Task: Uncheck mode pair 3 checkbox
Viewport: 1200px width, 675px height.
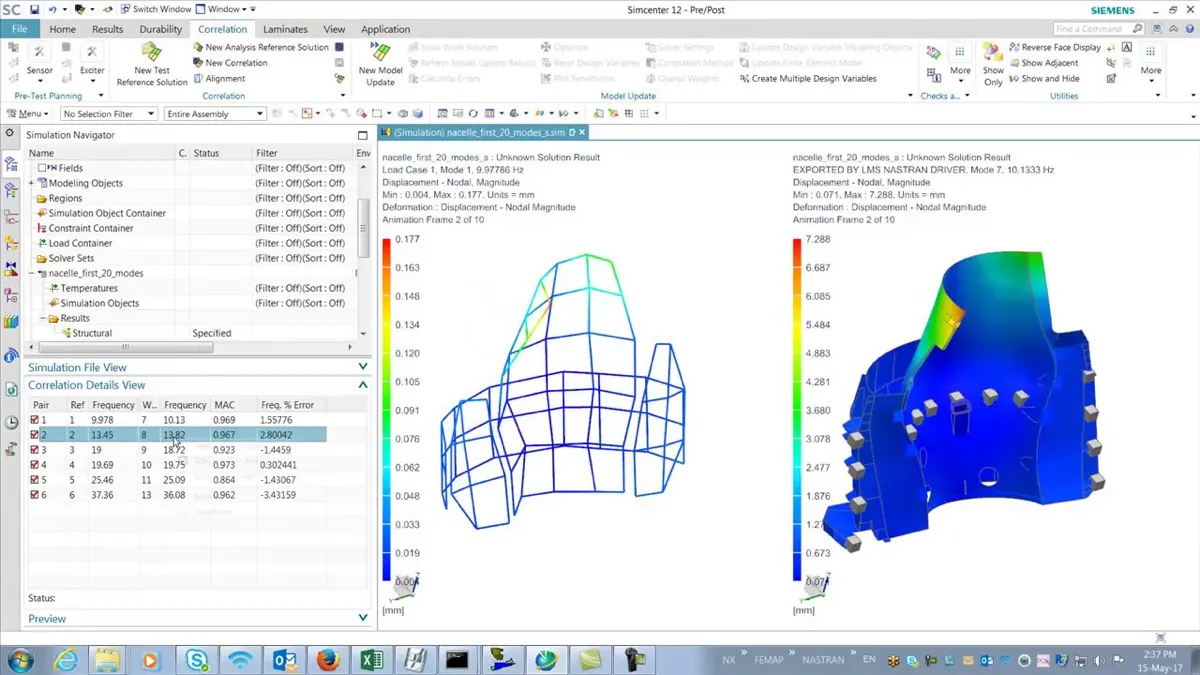Action: (35, 450)
